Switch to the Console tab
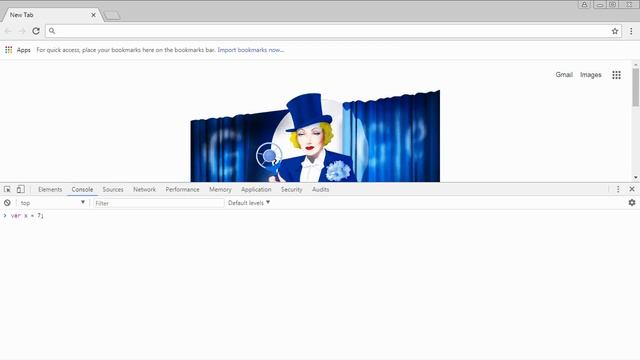This screenshot has height=360, width=640. [x=82, y=189]
